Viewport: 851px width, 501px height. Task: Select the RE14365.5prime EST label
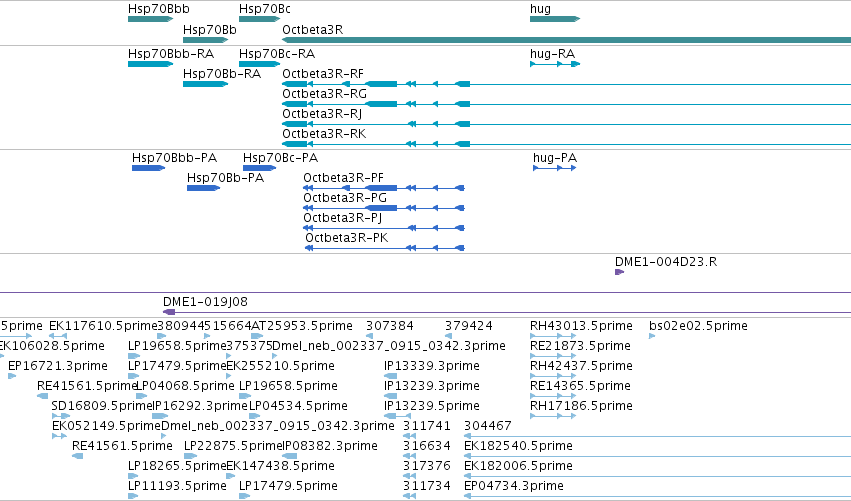(x=580, y=386)
